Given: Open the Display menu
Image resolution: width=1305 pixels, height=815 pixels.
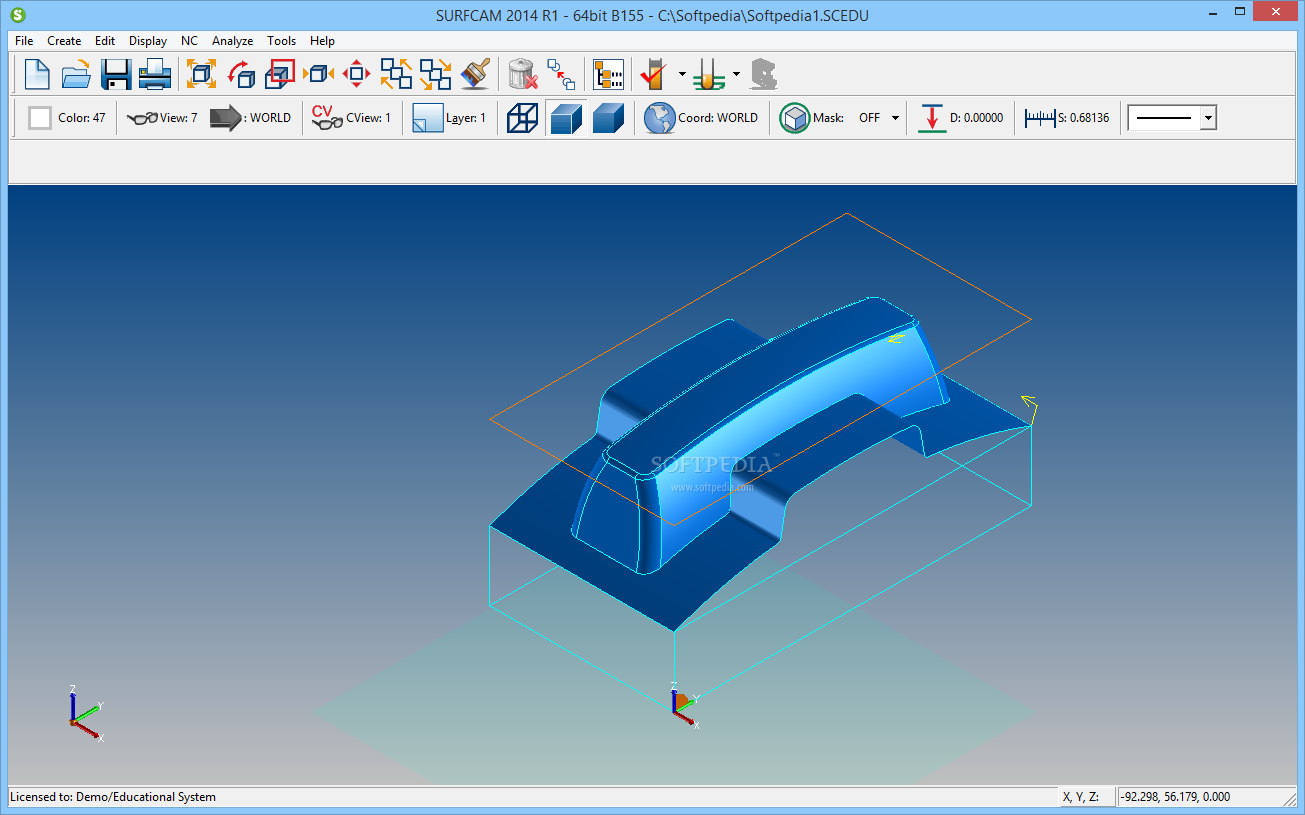Looking at the screenshot, I should (148, 41).
